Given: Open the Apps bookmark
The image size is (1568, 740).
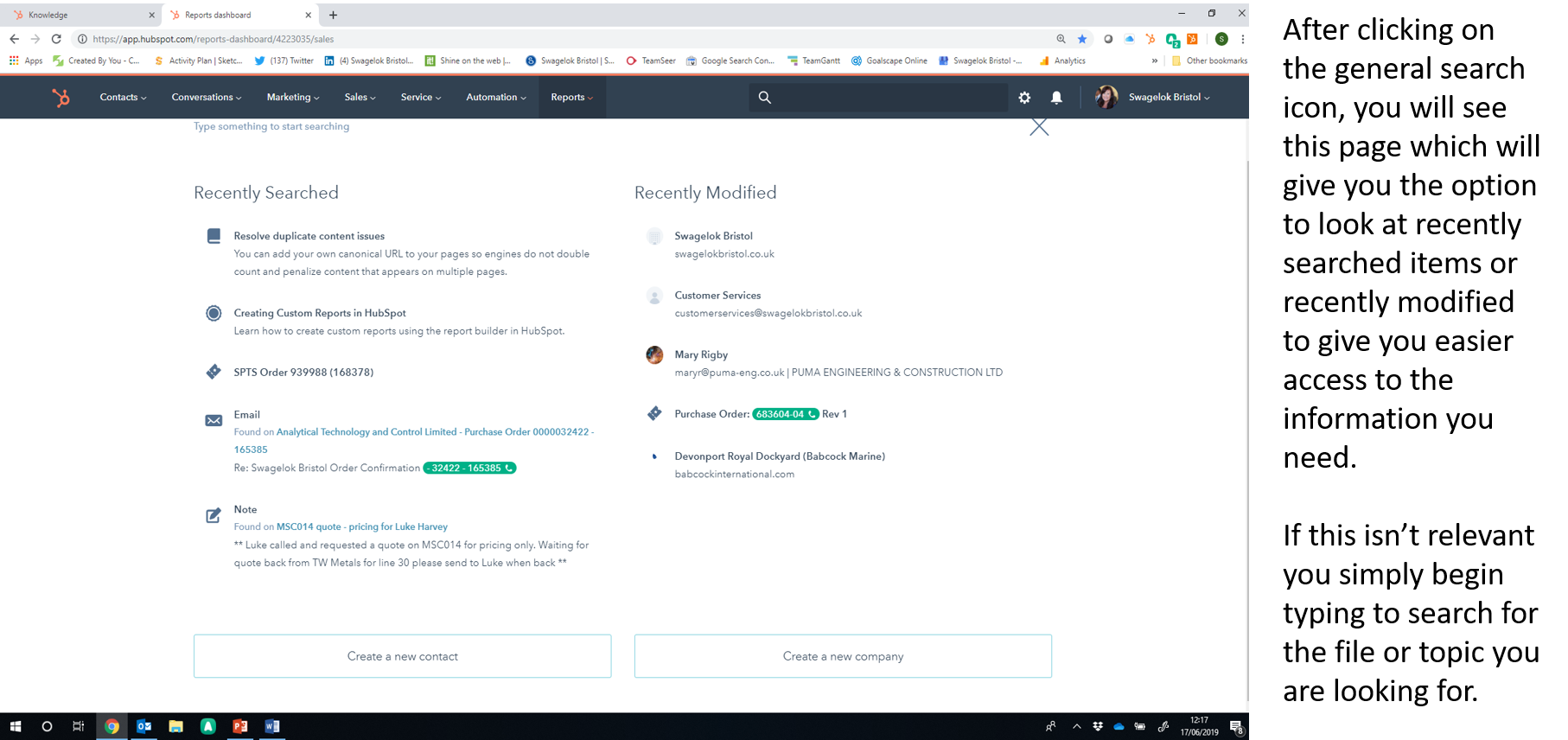Looking at the screenshot, I should (x=26, y=61).
